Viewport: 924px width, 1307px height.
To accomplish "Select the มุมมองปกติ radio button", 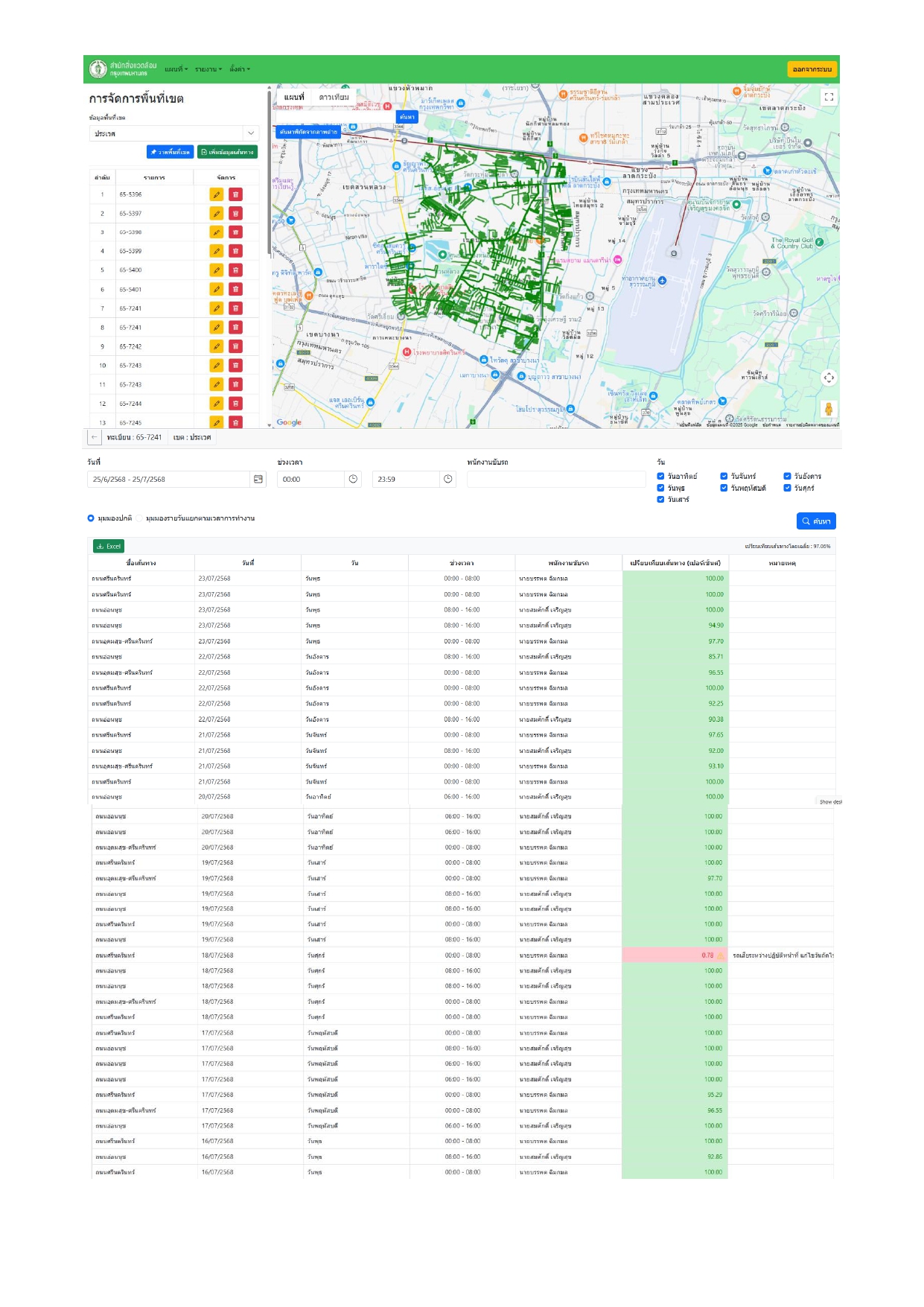I will click(91, 518).
